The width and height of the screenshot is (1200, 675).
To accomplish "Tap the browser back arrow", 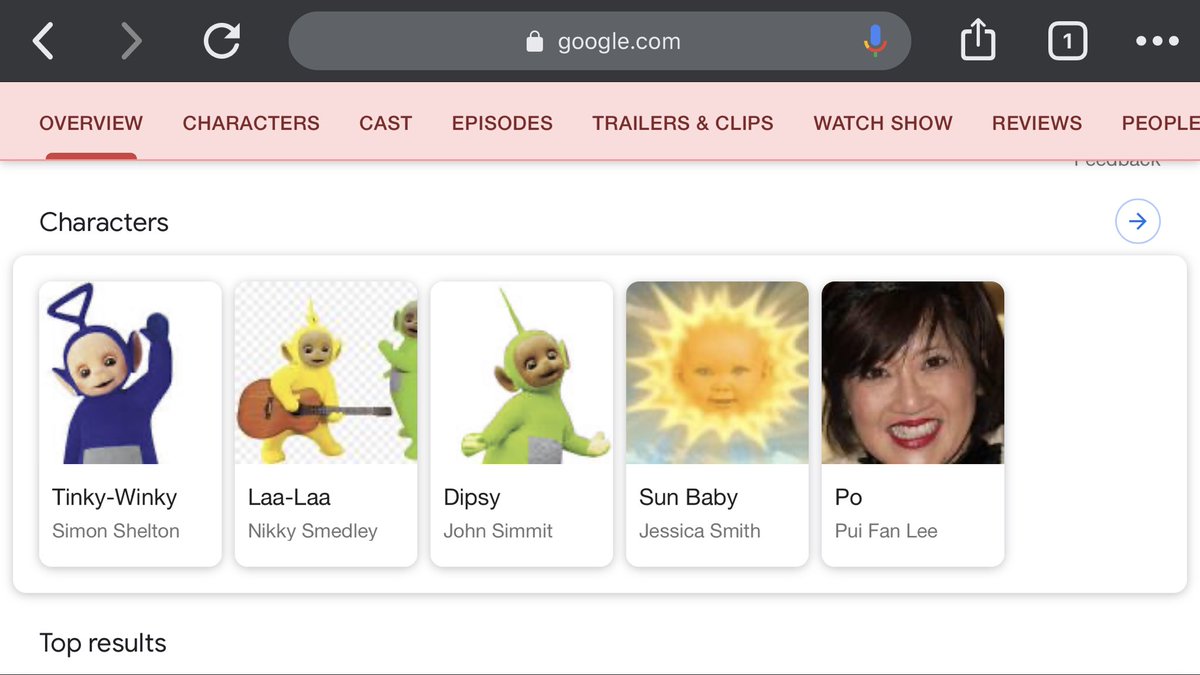I will click(42, 41).
